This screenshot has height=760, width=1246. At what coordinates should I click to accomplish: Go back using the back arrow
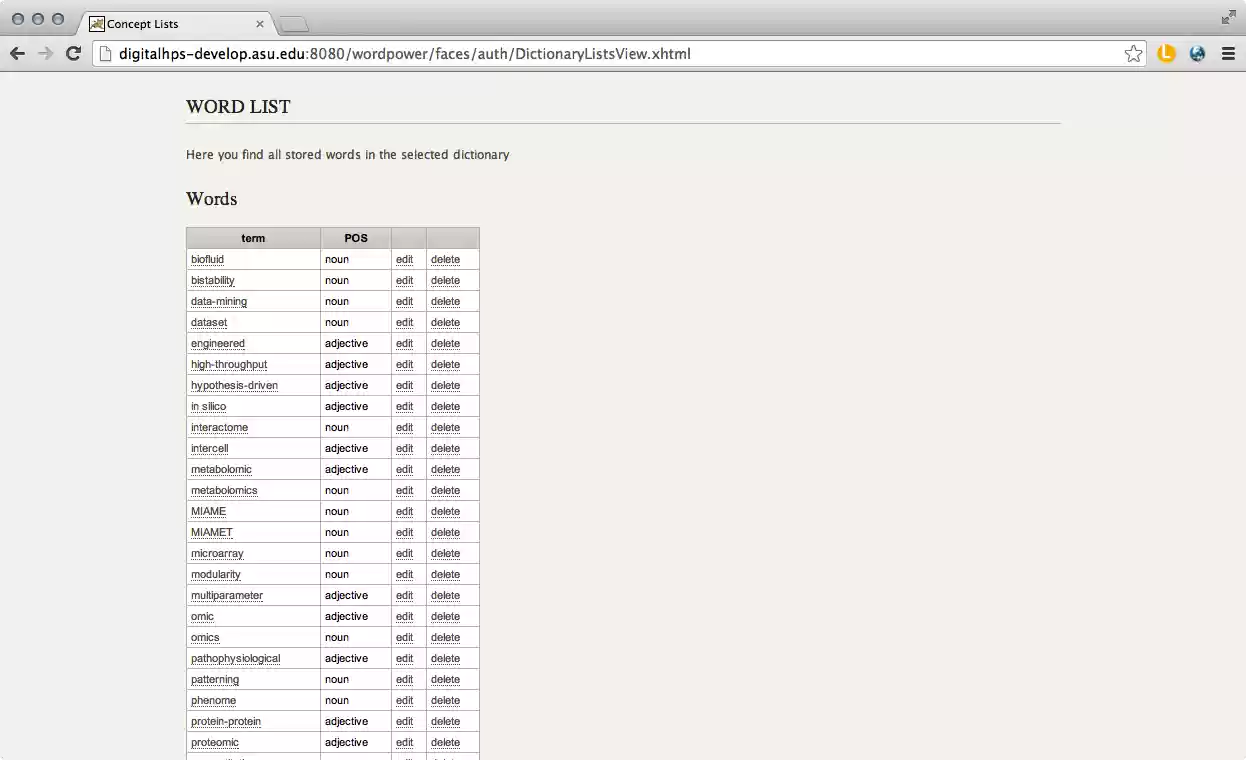17,53
